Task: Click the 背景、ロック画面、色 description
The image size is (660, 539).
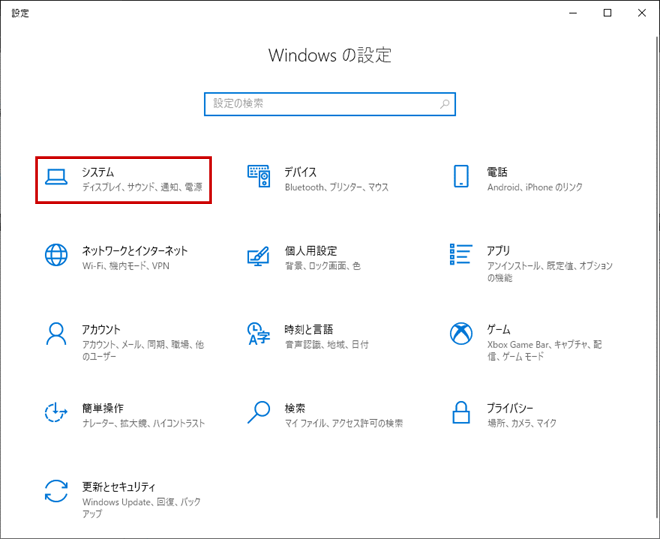Action: (x=323, y=266)
